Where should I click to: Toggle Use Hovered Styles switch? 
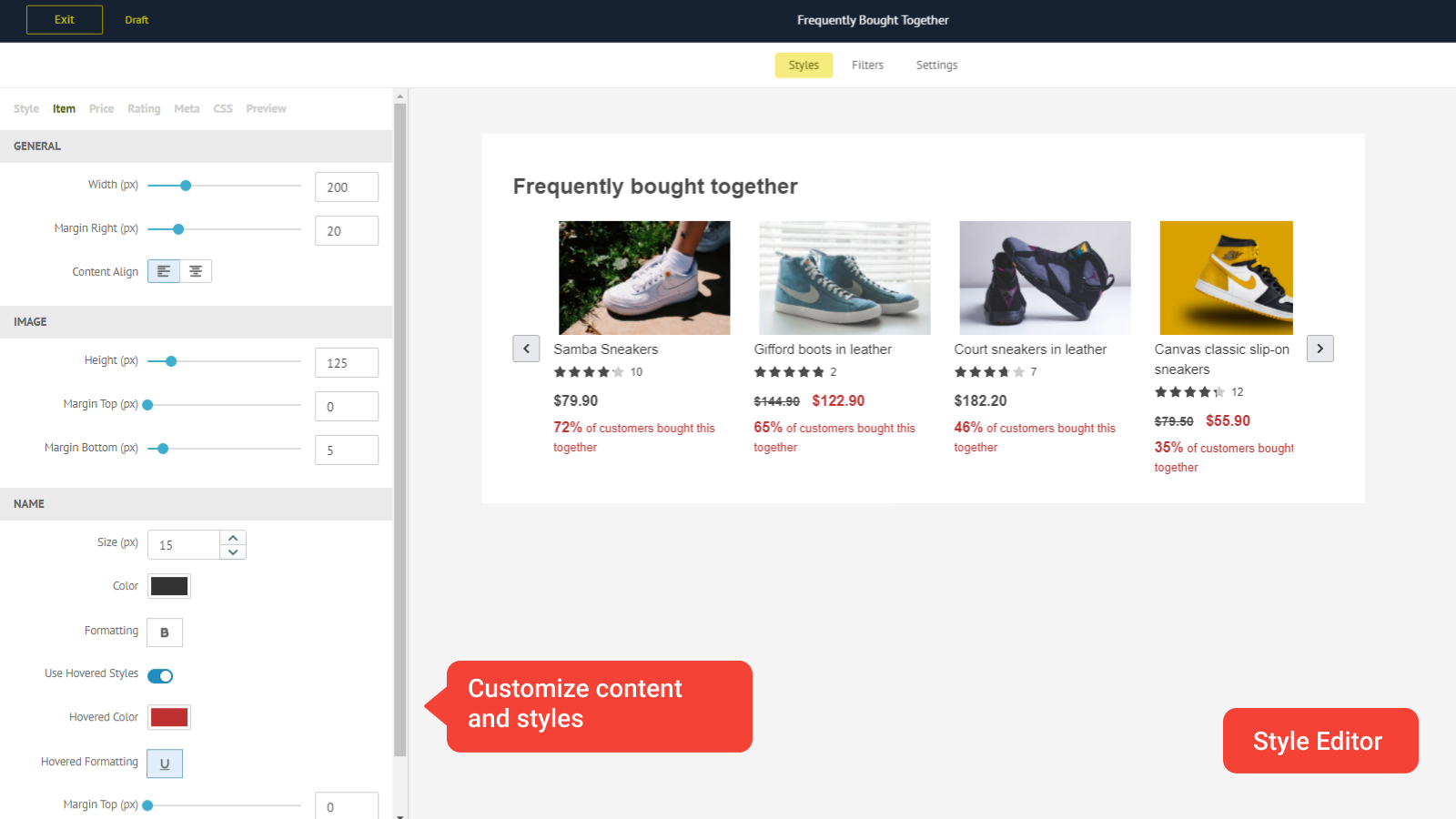160,675
